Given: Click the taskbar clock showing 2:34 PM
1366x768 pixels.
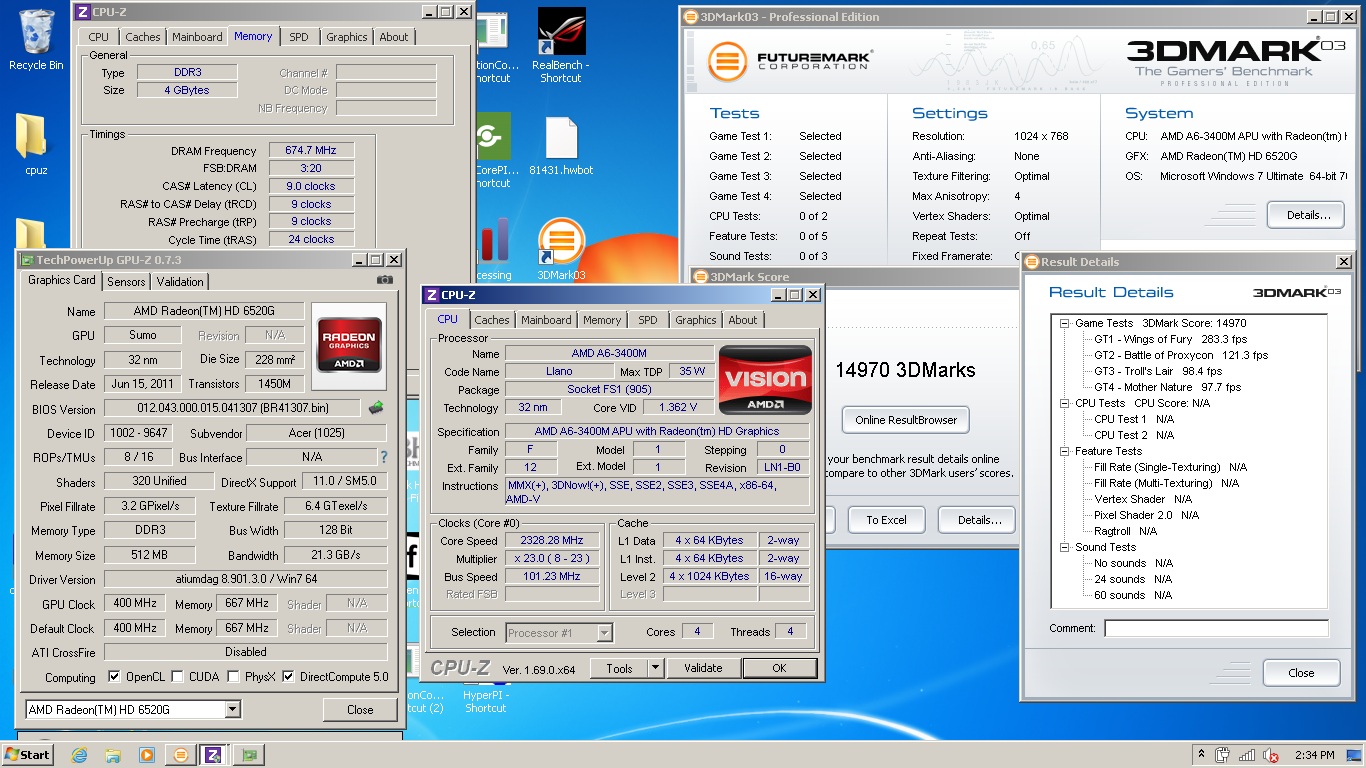Looking at the screenshot, I should pos(1313,755).
